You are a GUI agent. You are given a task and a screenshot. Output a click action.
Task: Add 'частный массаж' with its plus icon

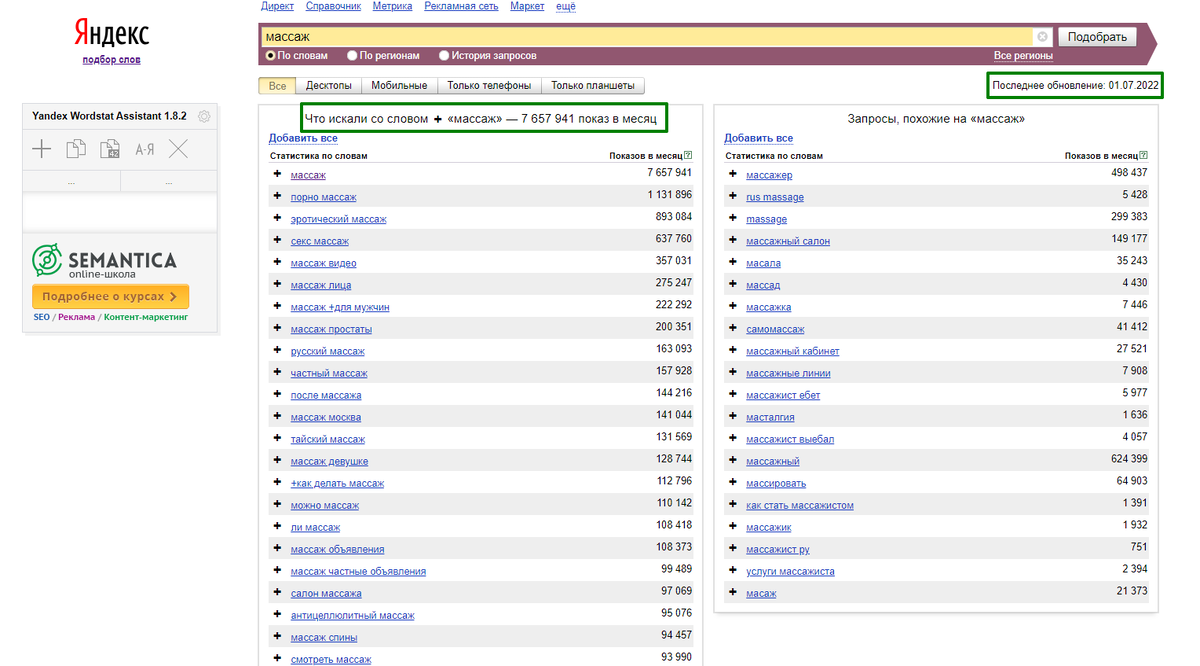pyautogui.click(x=277, y=372)
